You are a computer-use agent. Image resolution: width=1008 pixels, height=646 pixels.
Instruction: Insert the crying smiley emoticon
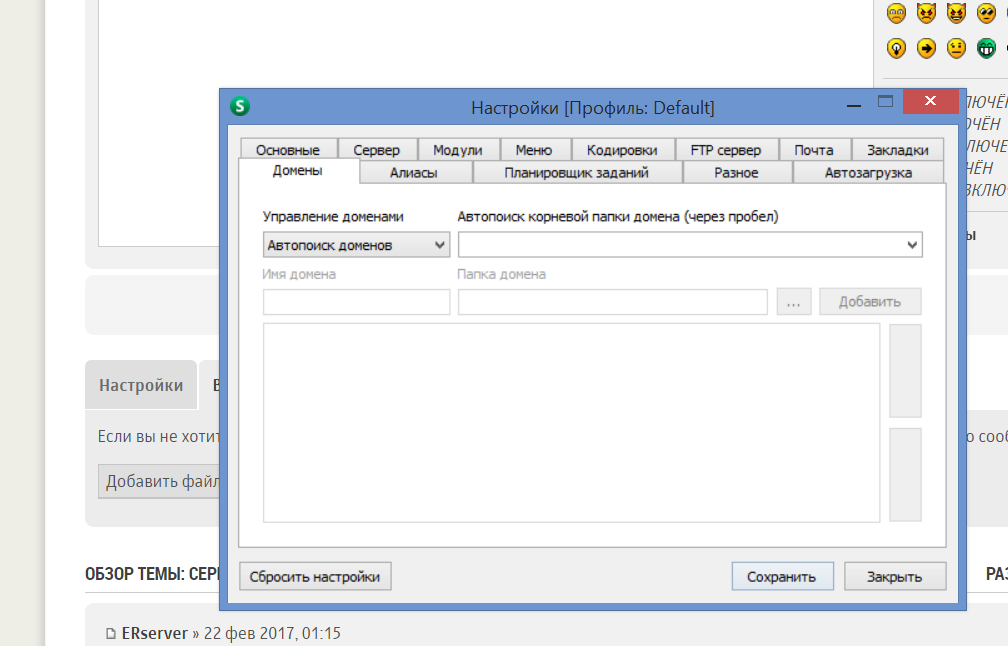[x=896, y=14]
